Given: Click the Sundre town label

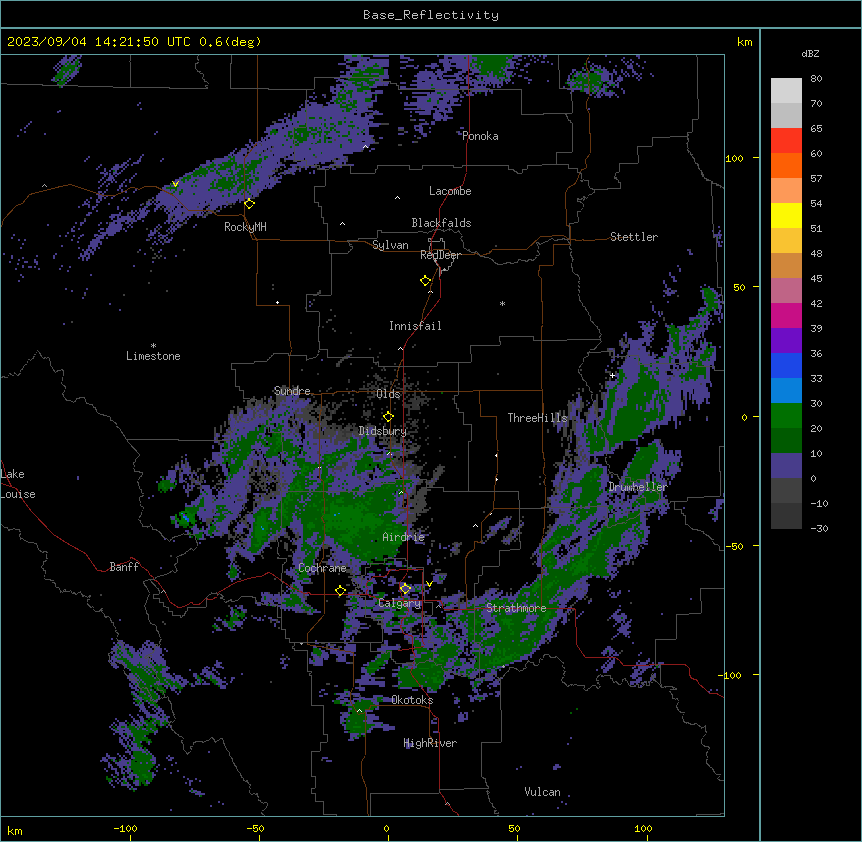Looking at the screenshot, I should pos(292,391).
